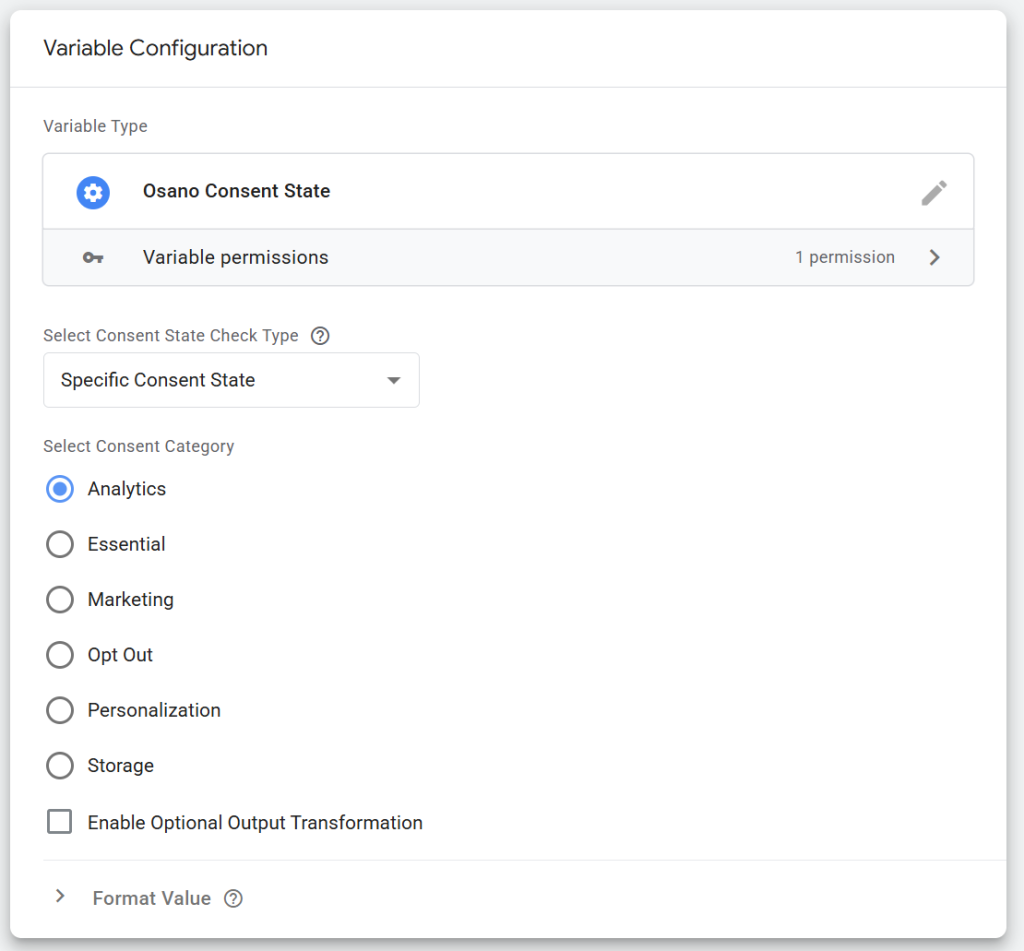The height and width of the screenshot is (951, 1024).
Task: Click the blue gear Osano Consent State icon
Action: pyautogui.click(x=93, y=193)
